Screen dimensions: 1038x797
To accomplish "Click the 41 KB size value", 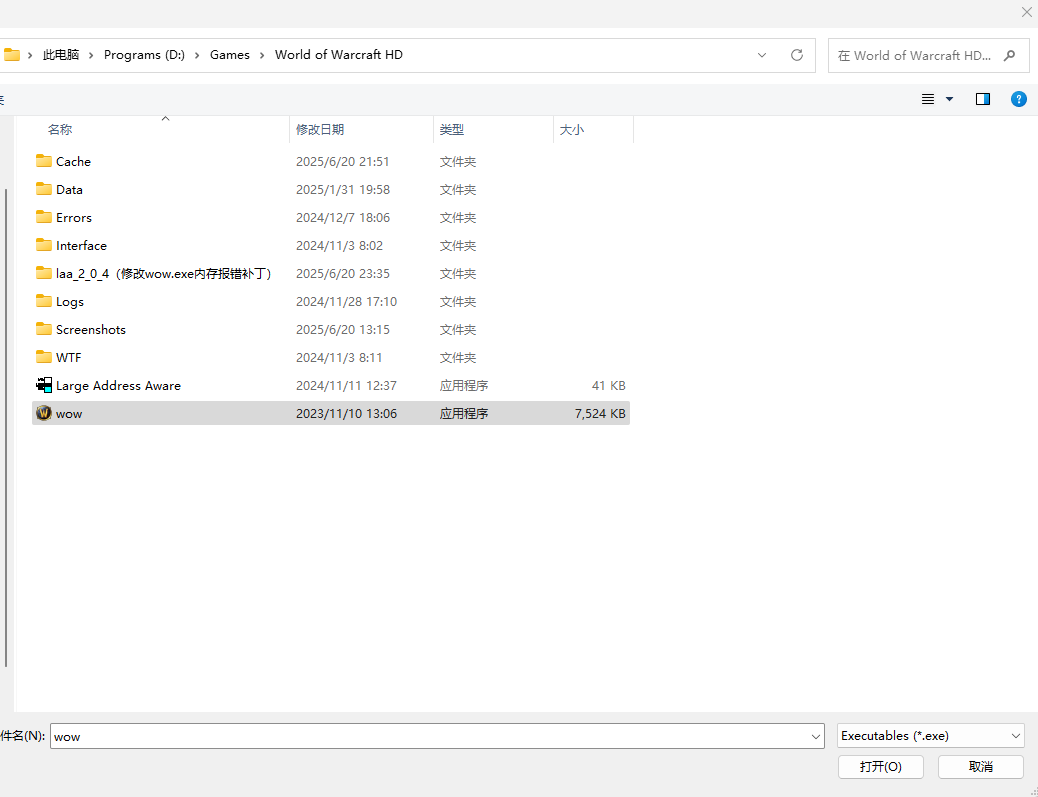I will 608,385.
